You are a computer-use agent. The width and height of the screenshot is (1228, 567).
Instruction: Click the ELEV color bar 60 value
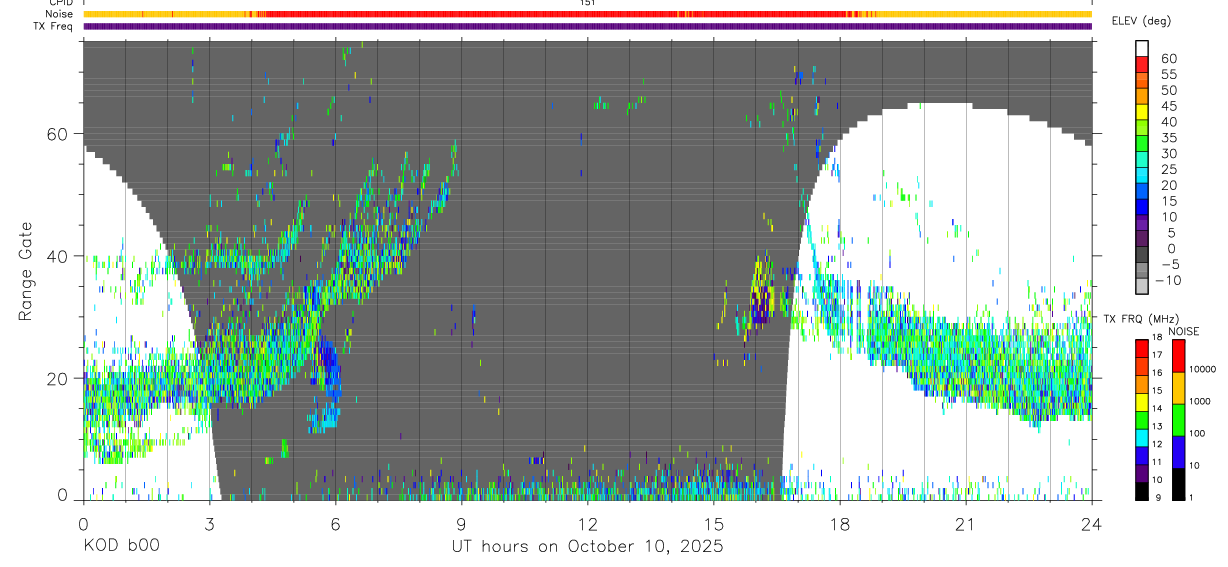coord(1168,58)
